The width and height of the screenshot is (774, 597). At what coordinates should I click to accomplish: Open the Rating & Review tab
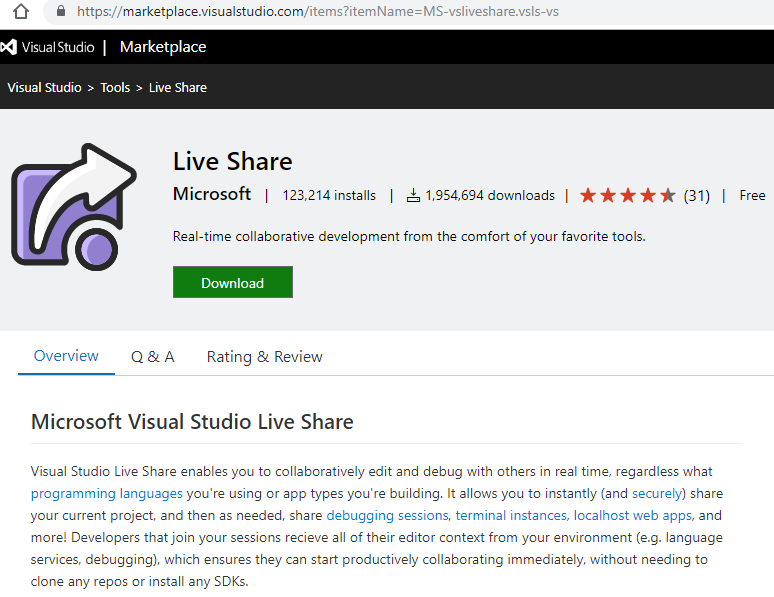coord(265,357)
